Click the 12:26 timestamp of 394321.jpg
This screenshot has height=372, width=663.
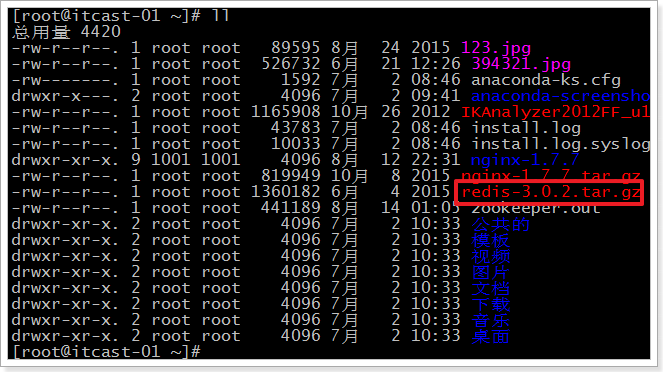click(x=436, y=64)
